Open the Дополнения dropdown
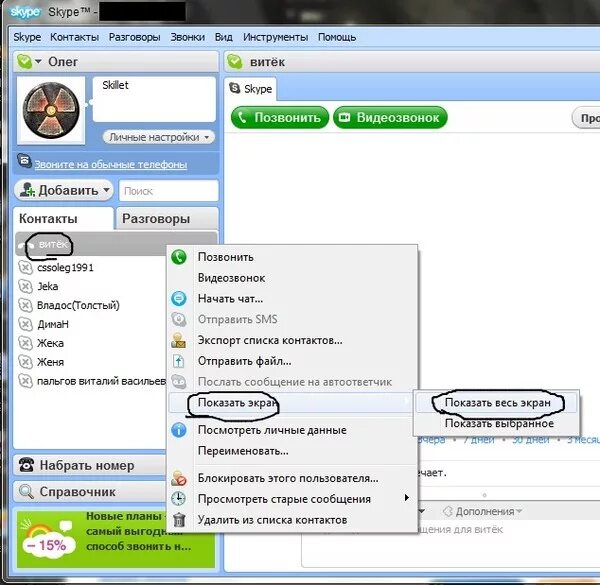Viewport: 600px width, 585px height. [x=483, y=512]
